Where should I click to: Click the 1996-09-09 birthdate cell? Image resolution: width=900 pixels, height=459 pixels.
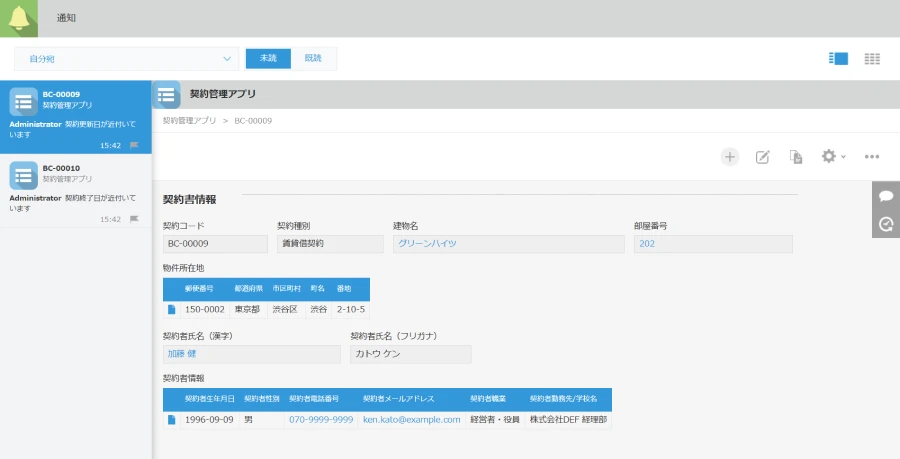coord(209,419)
